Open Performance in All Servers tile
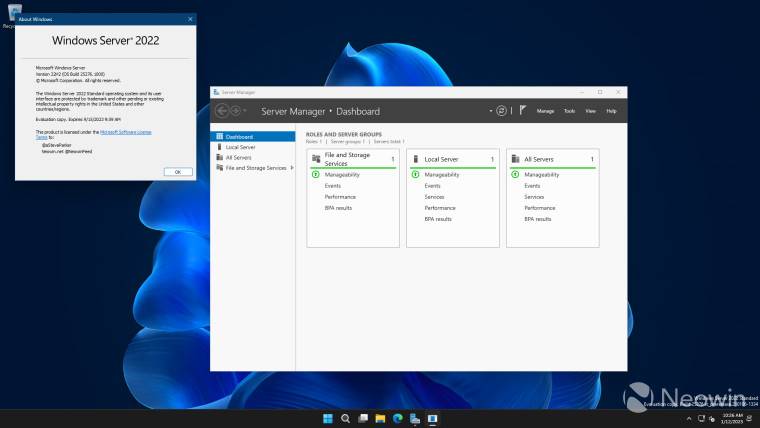The height and width of the screenshot is (428, 760). (x=540, y=208)
